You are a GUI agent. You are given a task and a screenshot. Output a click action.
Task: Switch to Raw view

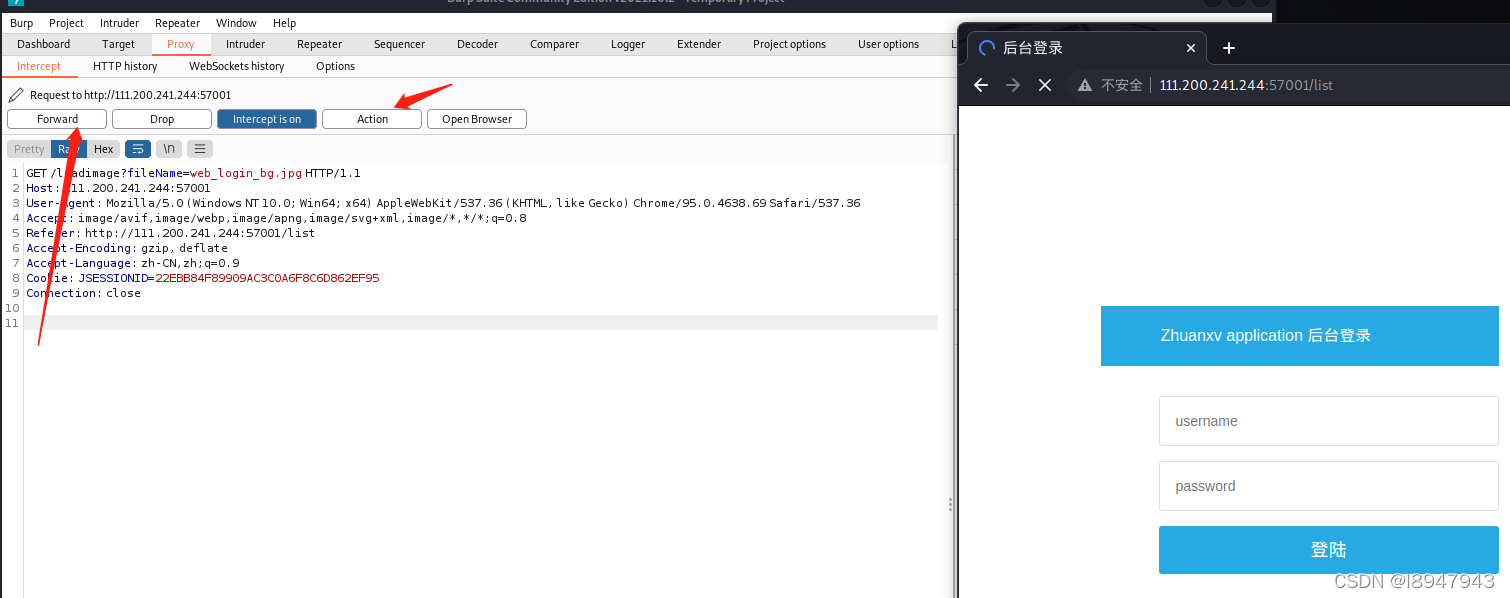69,149
